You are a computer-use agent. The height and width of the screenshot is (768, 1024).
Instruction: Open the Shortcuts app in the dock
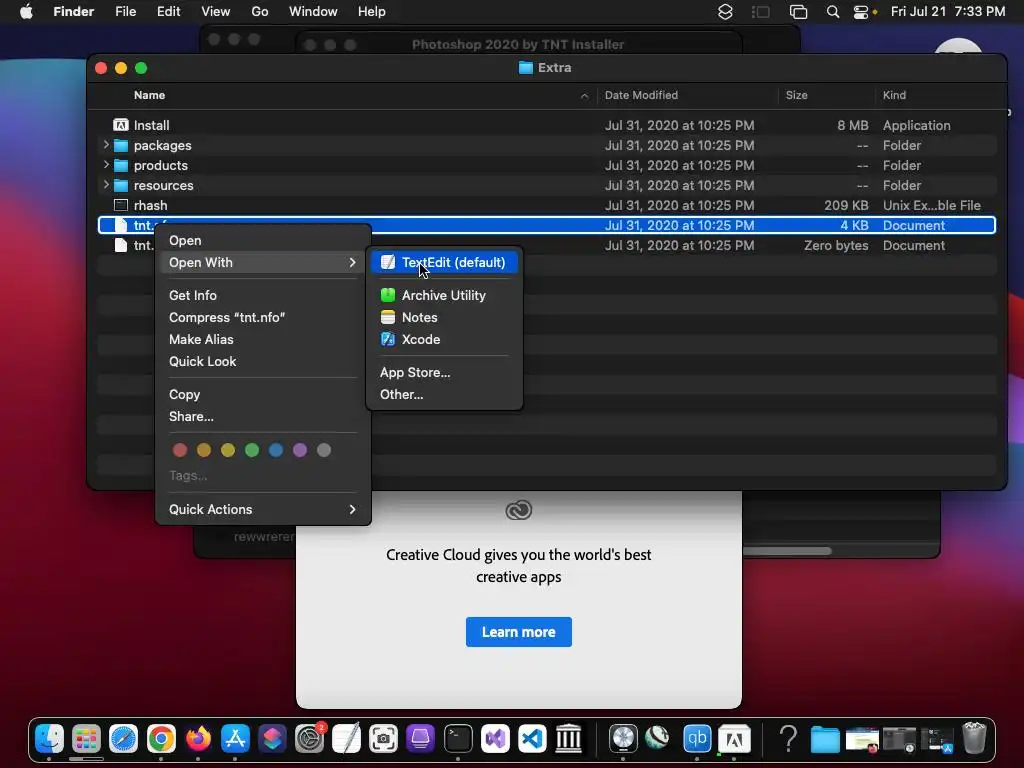272,739
